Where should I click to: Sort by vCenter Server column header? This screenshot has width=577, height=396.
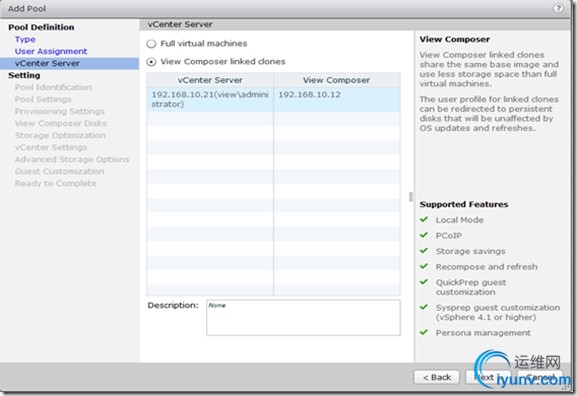210,80
